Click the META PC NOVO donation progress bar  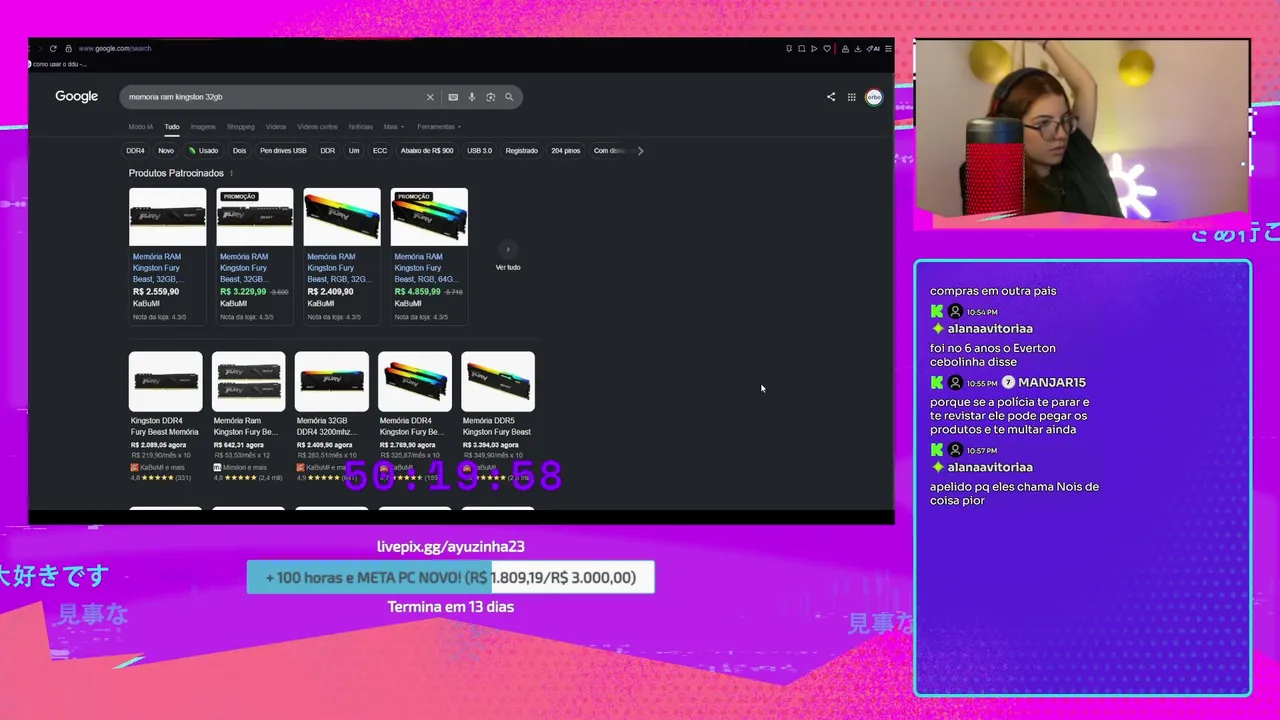coord(451,577)
